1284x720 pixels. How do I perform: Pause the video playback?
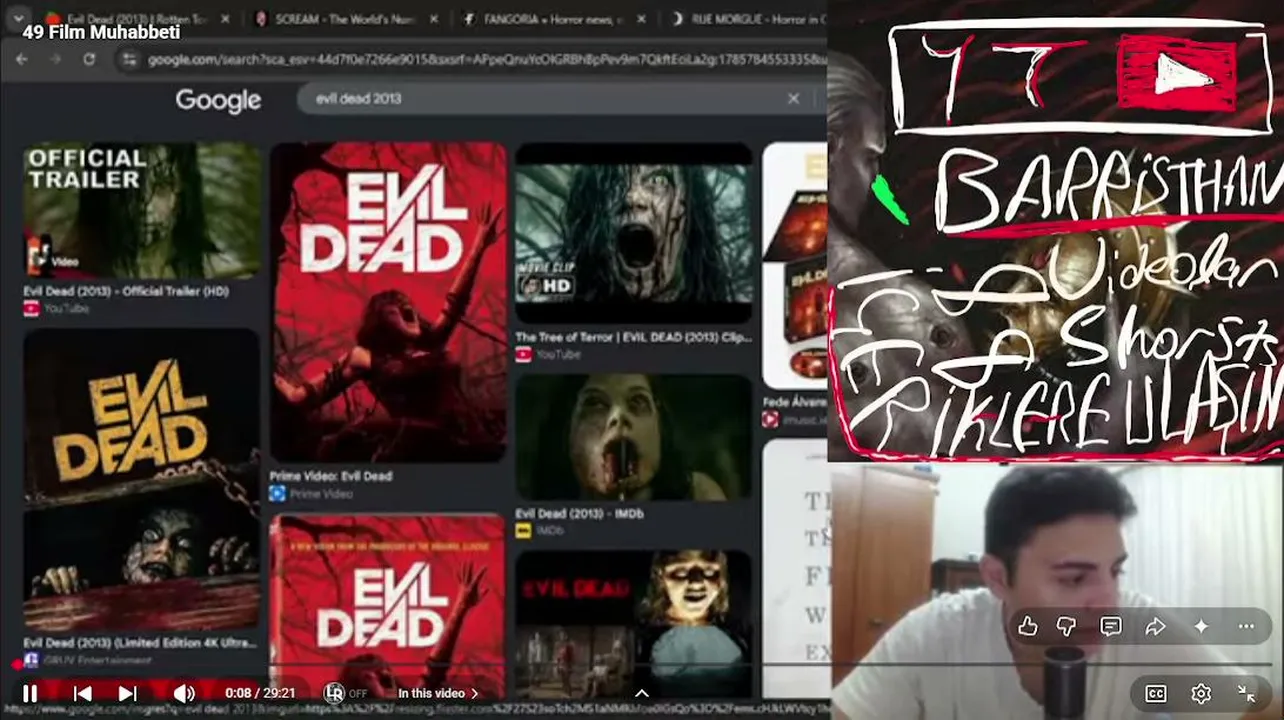[30, 693]
